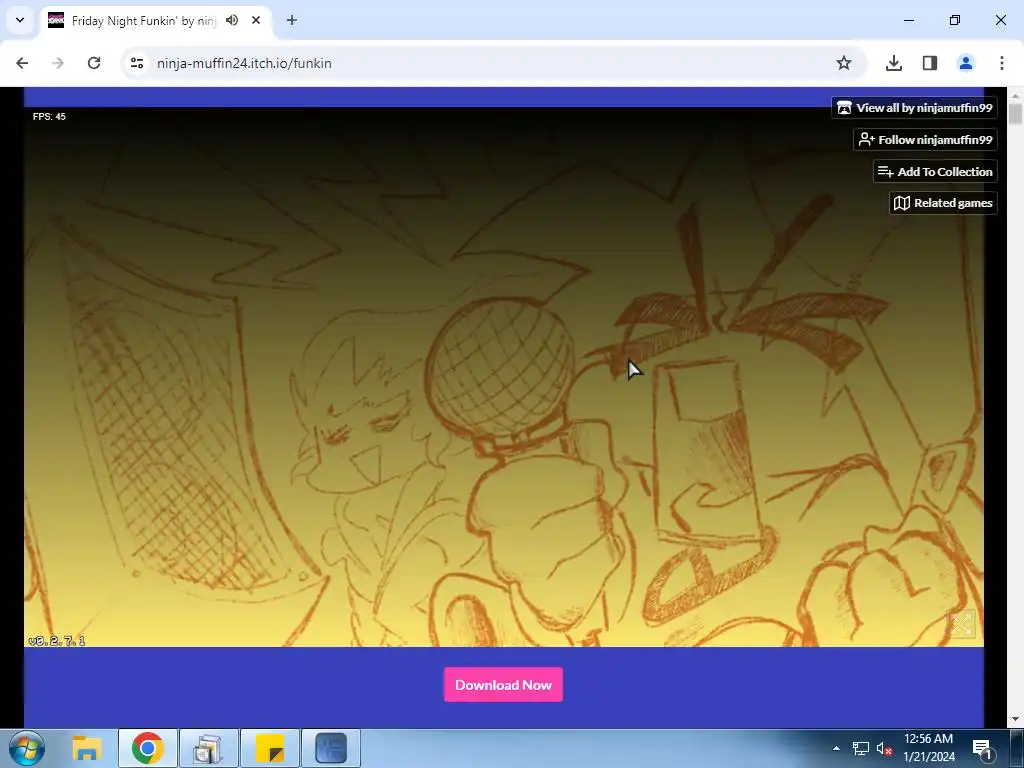Click the muted volume tray icon
Screen dimensions: 1024x768
coord(884,748)
